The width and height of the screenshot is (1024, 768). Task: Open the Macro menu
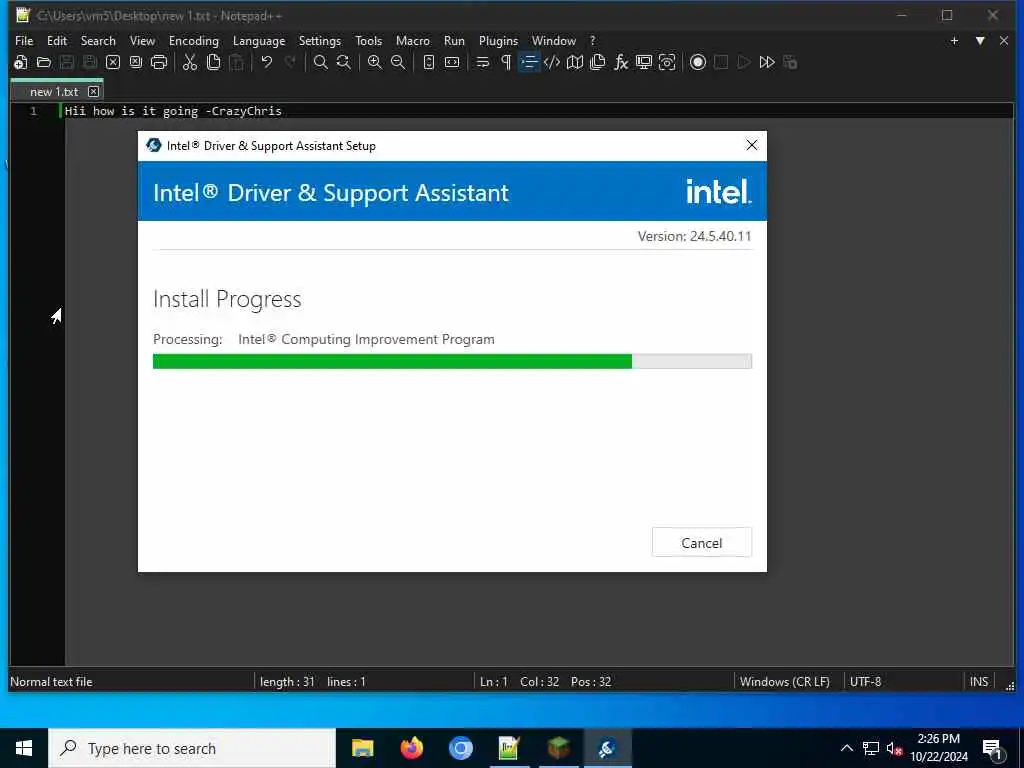tap(413, 40)
